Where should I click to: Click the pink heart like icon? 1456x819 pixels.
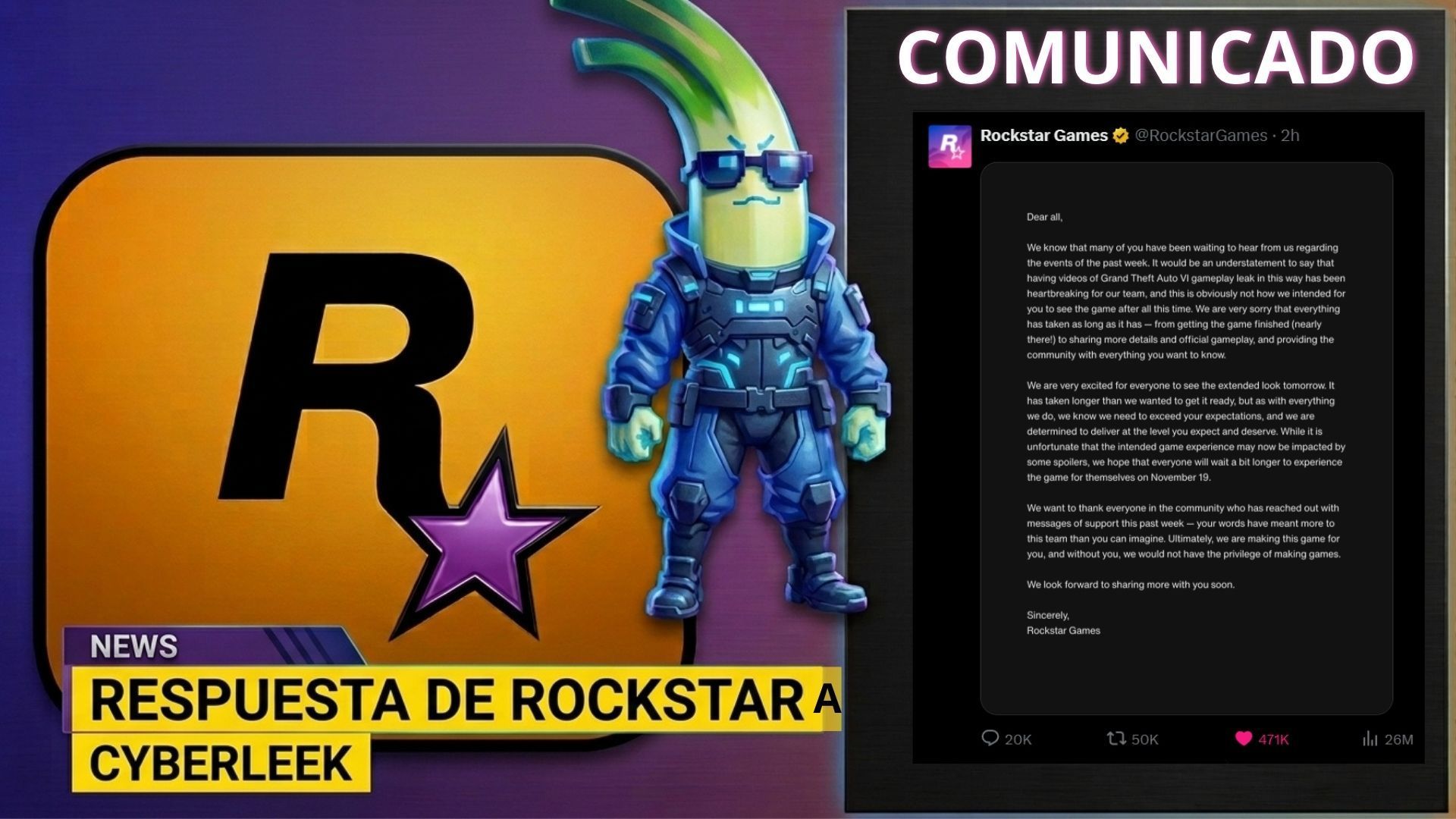pos(1243,738)
